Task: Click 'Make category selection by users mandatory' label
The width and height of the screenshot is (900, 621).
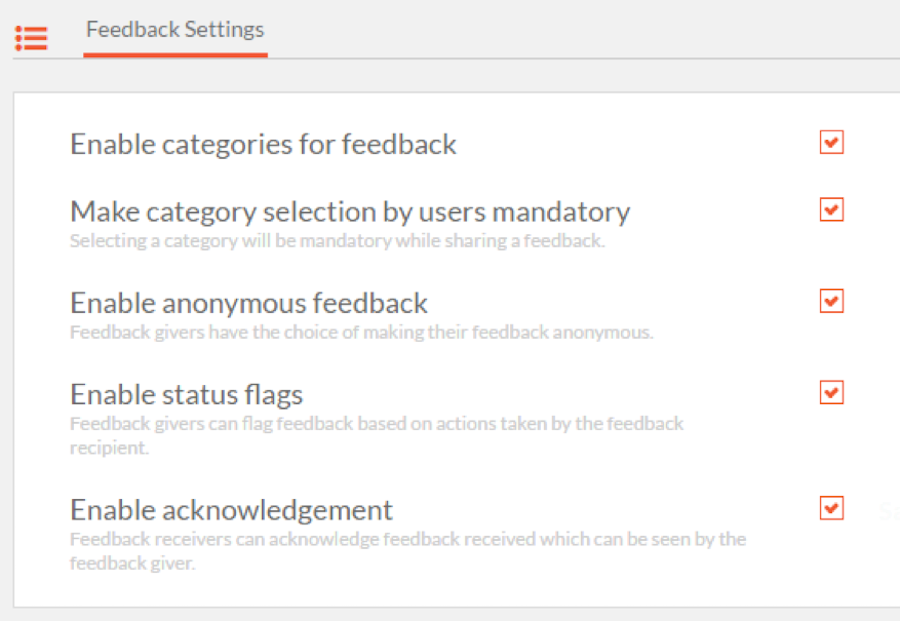Action: (x=350, y=212)
